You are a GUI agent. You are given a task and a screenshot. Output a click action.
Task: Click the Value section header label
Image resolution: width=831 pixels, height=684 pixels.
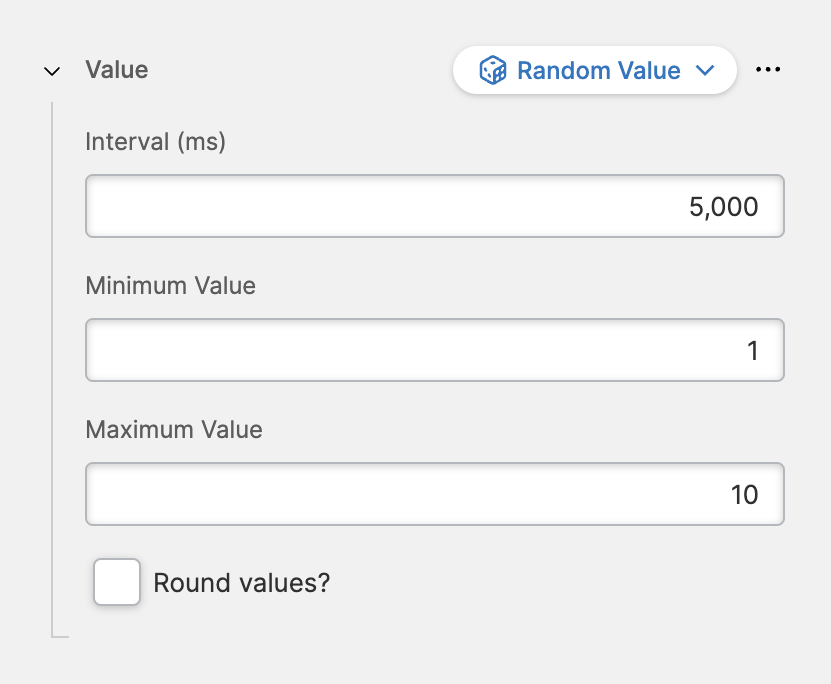pyautogui.click(x=117, y=70)
